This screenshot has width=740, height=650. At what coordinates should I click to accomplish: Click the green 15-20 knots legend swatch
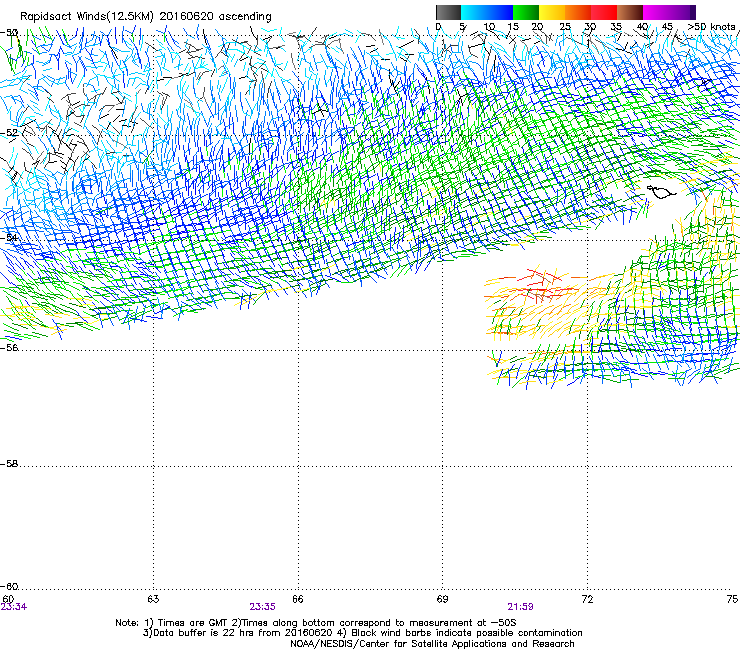click(526, 12)
